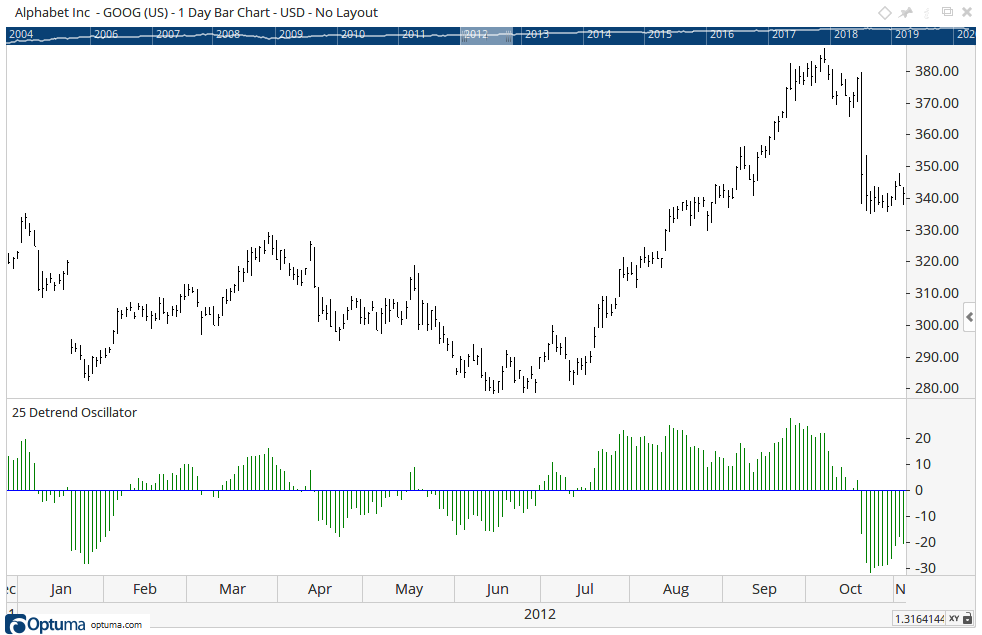This screenshot has height=635, width=982.
Task: Open chart info via the 'i' icon
Action: [x=927, y=13]
